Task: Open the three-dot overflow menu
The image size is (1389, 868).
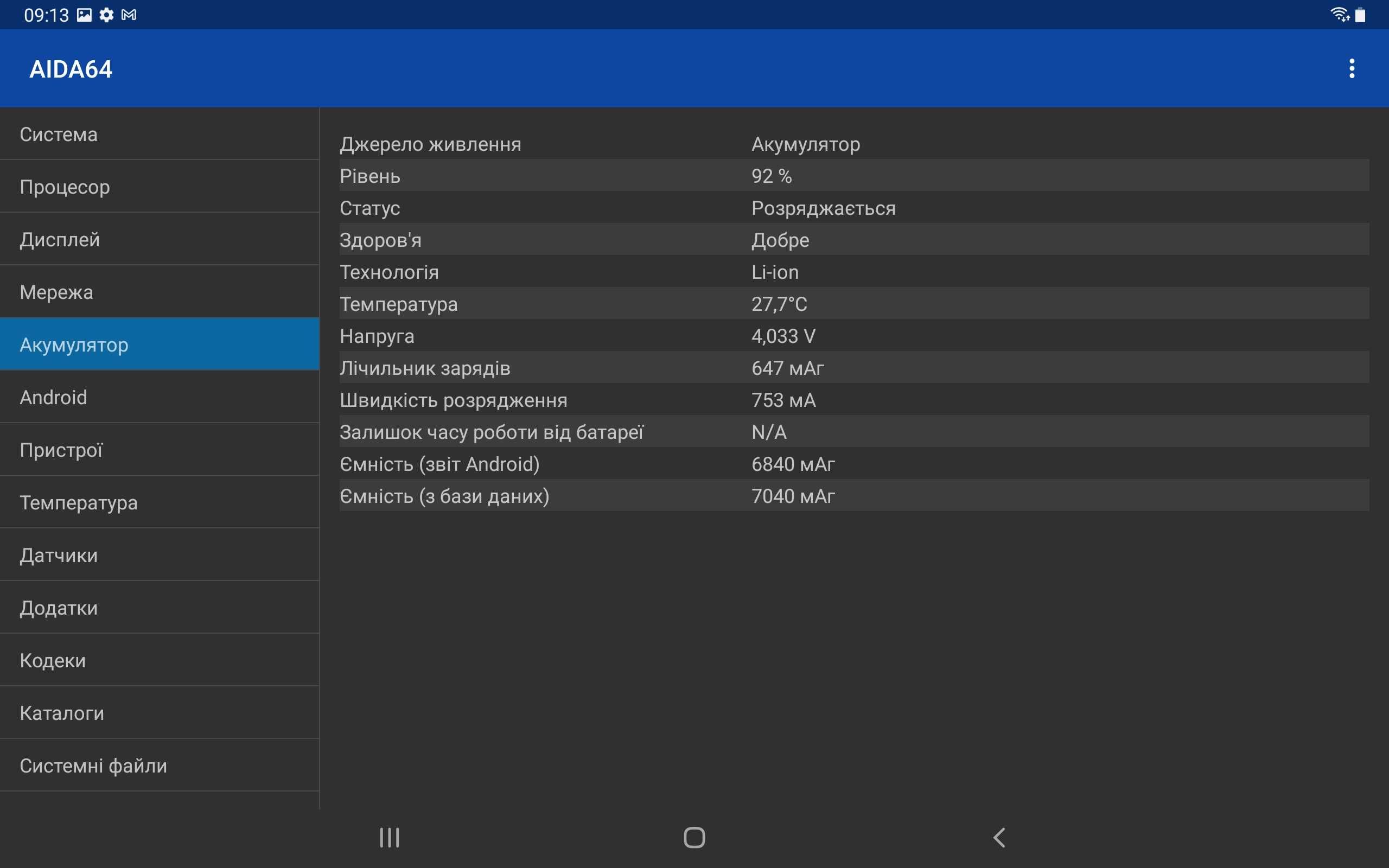Action: [1352, 69]
